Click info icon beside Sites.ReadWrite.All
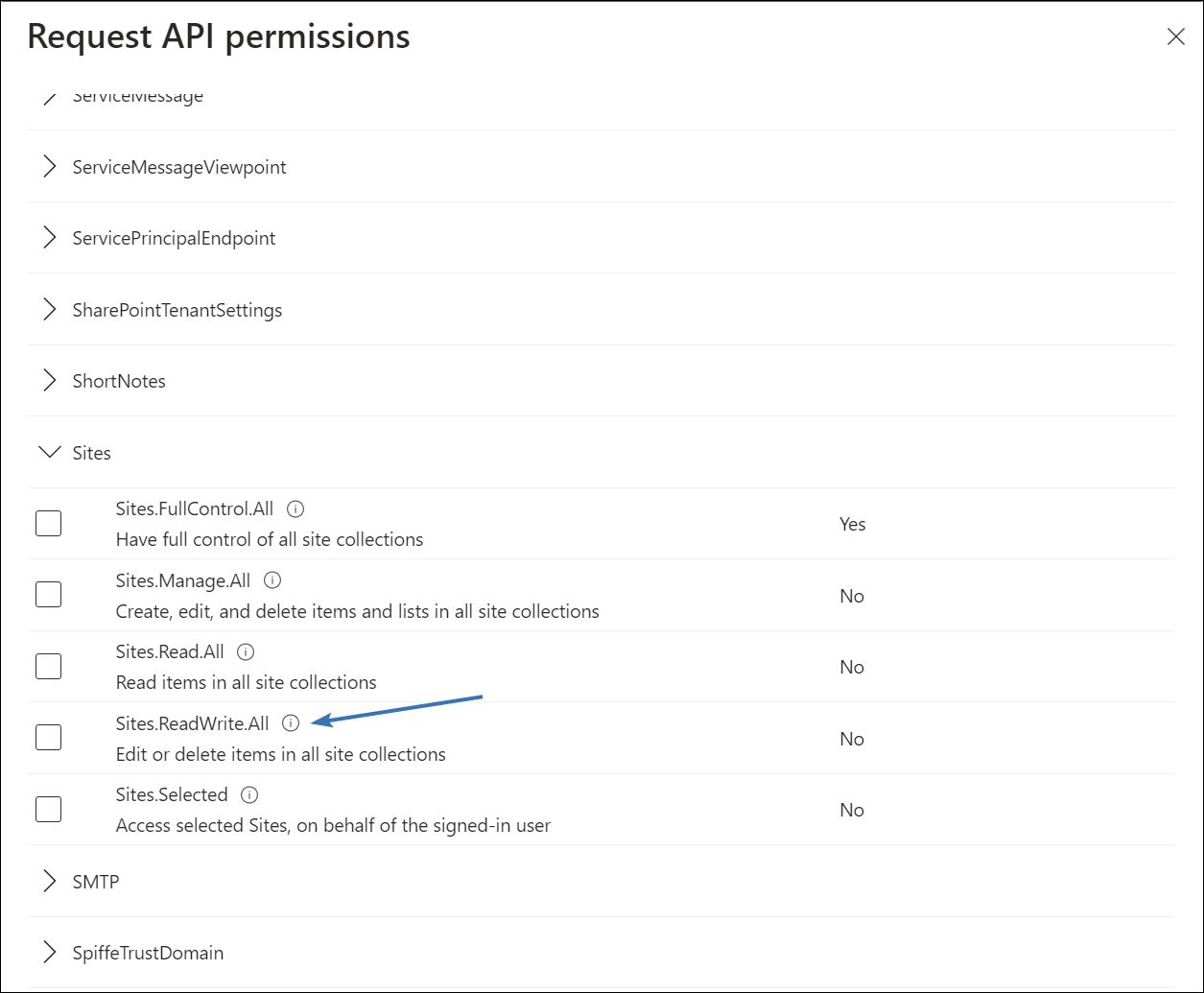This screenshot has width=1204, height=993. [291, 723]
